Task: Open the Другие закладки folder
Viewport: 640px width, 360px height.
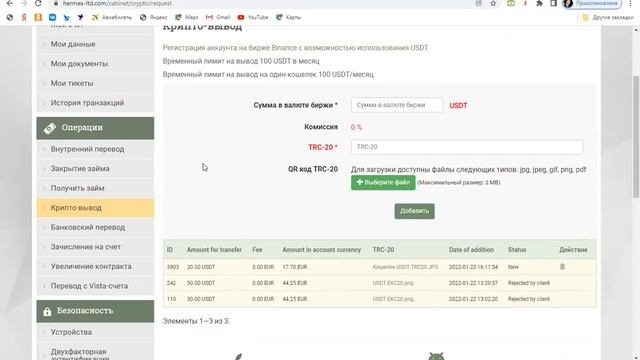Action: click(x=608, y=18)
